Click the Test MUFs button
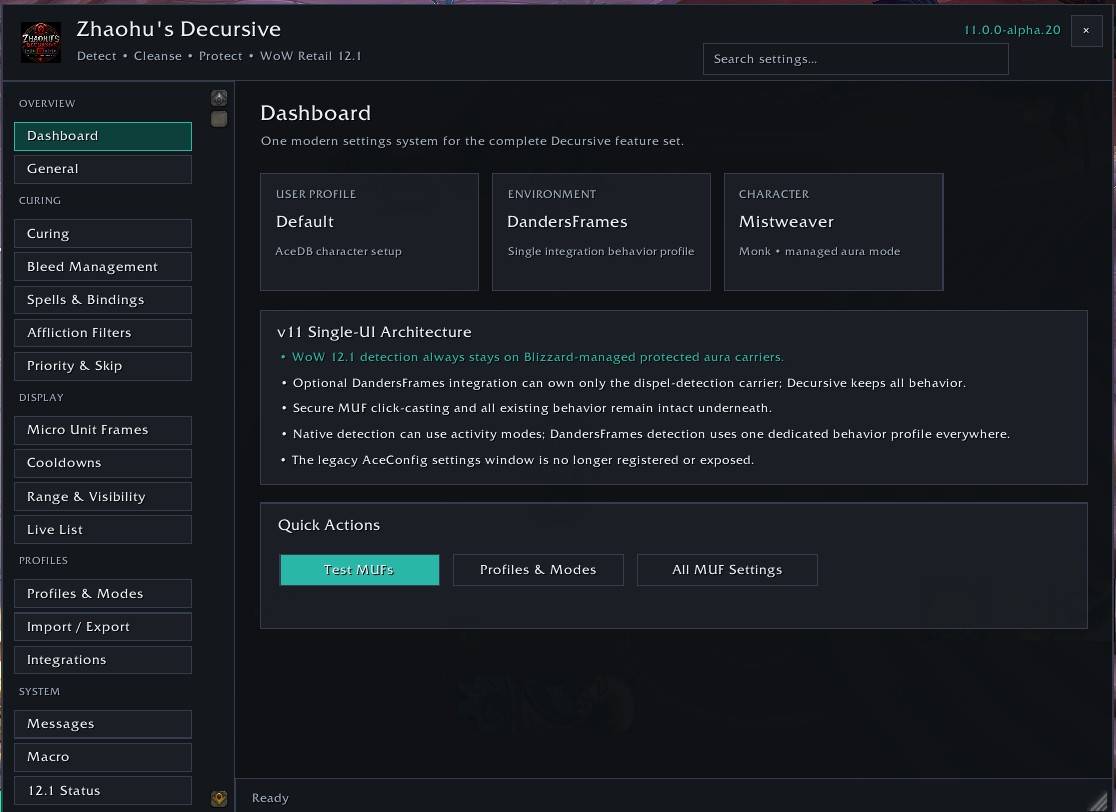 tap(359, 570)
